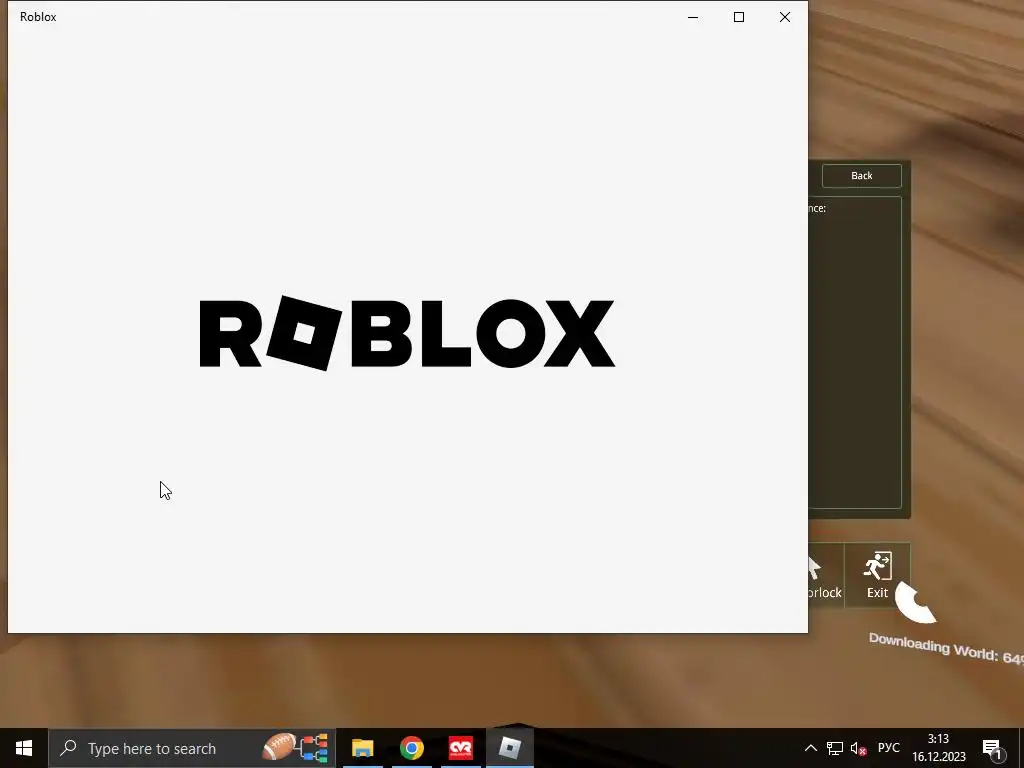Image resolution: width=1024 pixels, height=768 pixels.
Task: Open the network status tray icon
Action: click(835, 748)
